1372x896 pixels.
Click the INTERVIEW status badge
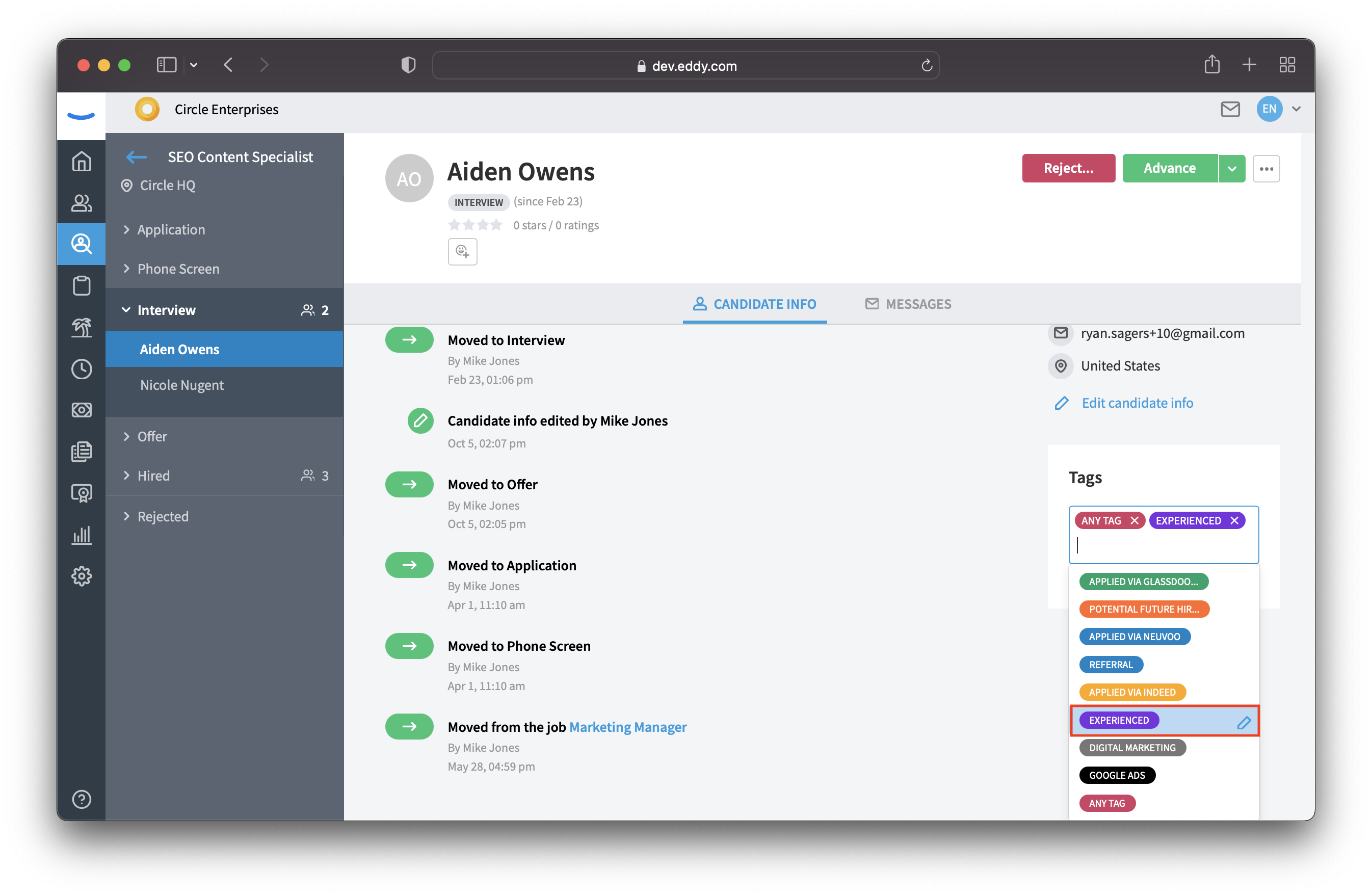478,202
